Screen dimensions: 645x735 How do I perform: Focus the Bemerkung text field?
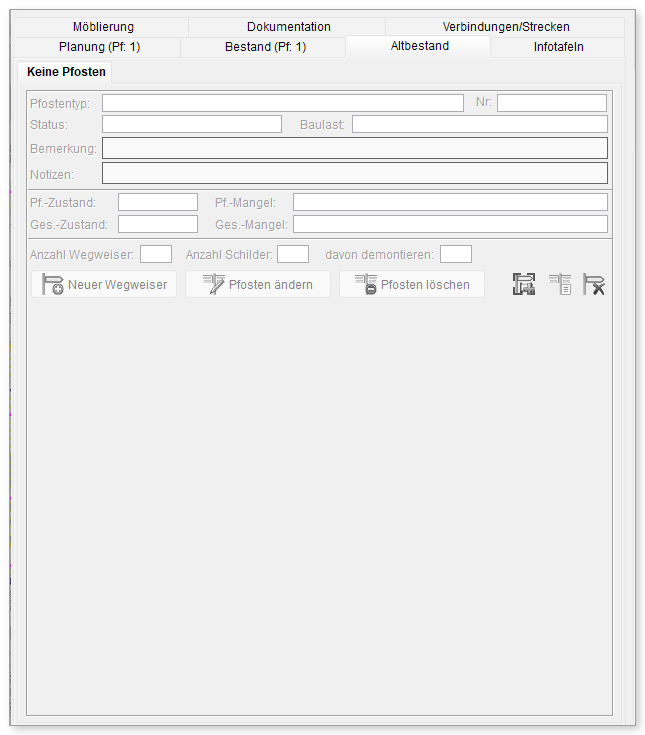pos(355,148)
